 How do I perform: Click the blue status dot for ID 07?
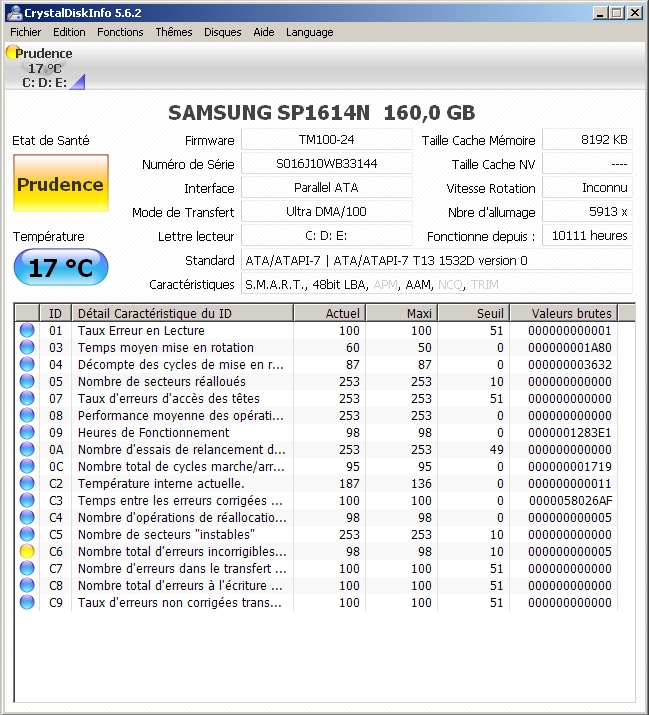(x=27, y=399)
